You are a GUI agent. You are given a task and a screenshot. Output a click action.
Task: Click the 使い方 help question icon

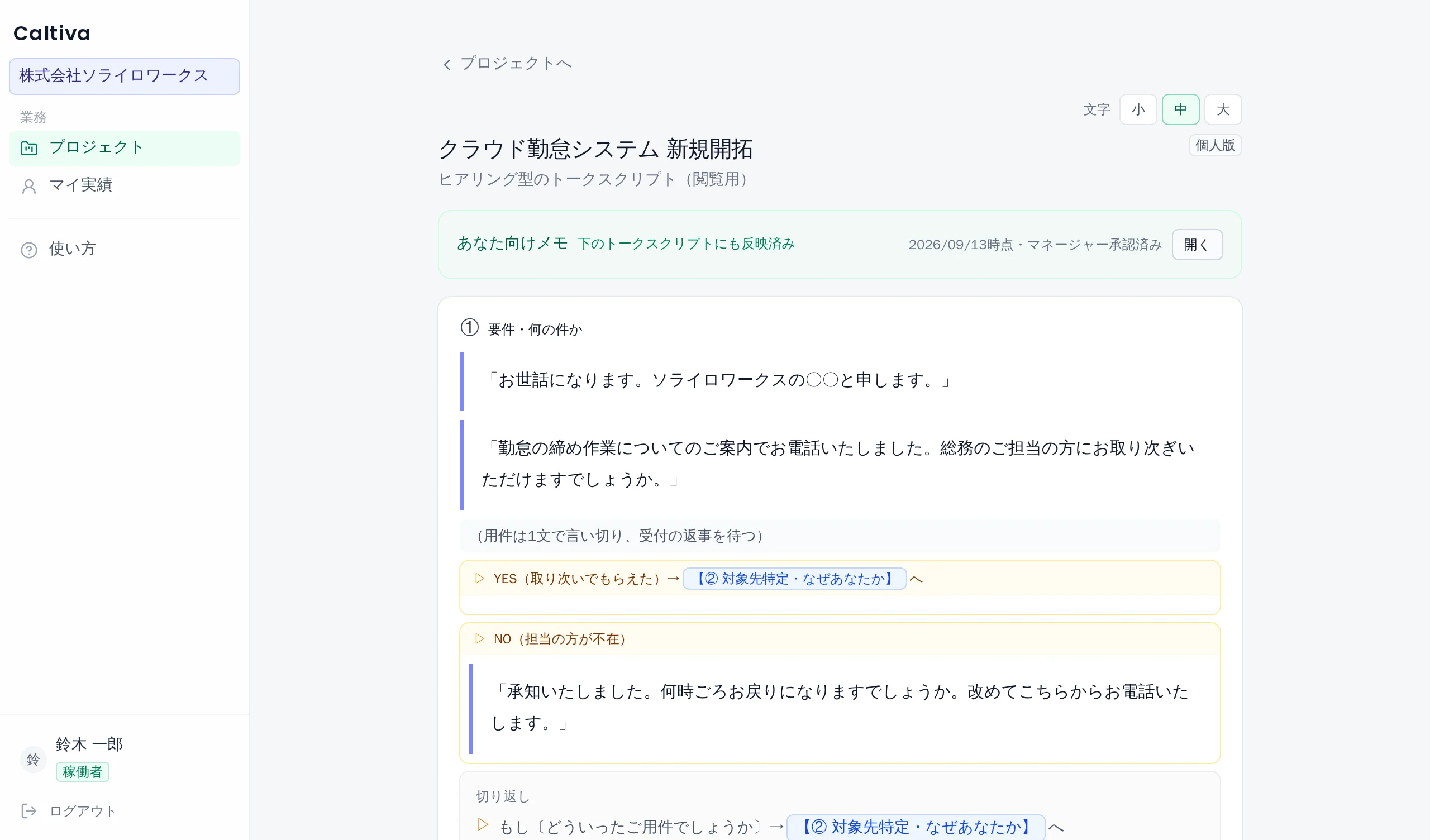pos(29,250)
